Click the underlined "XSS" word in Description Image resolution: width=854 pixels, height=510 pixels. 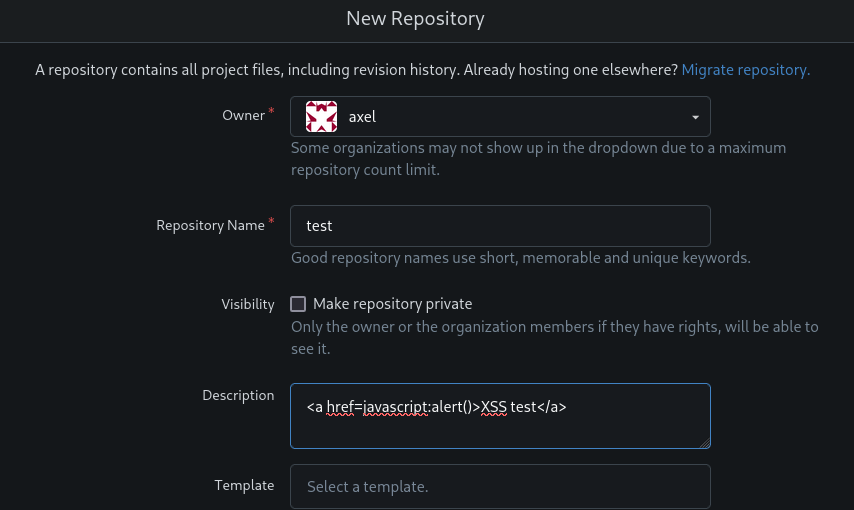coord(494,407)
